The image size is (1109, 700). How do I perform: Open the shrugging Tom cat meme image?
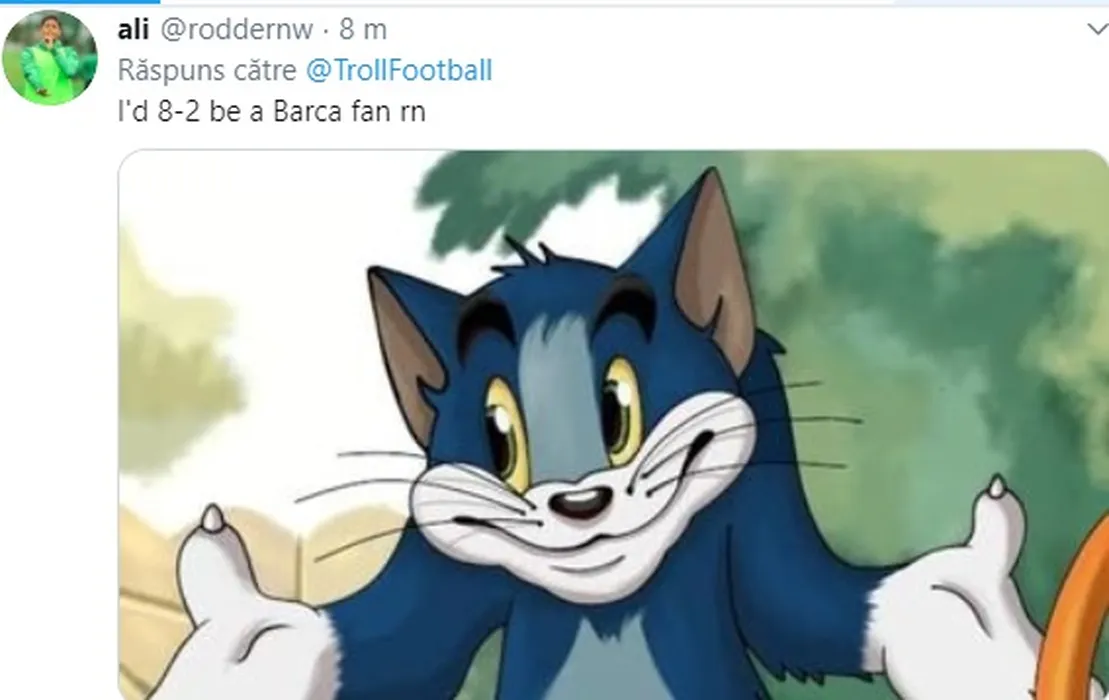(x=613, y=424)
